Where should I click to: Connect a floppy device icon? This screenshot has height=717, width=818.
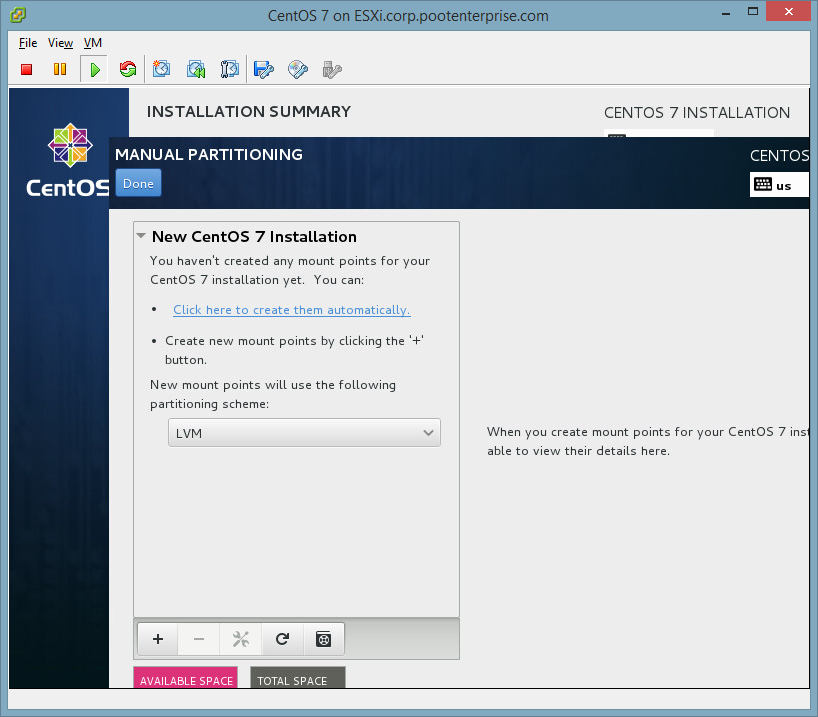(263, 69)
